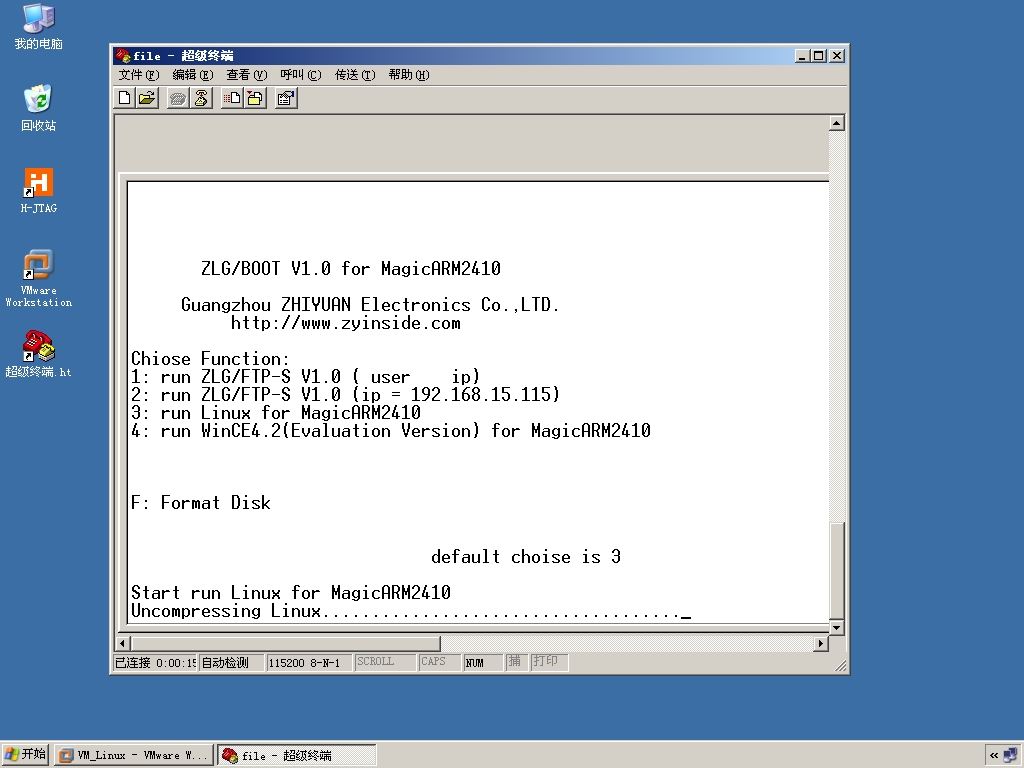Click the 'default choise is 3' text
Image resolution: width=1024 pixels, height=768 pixels.
pyautogui.click(x=526, y=557)
